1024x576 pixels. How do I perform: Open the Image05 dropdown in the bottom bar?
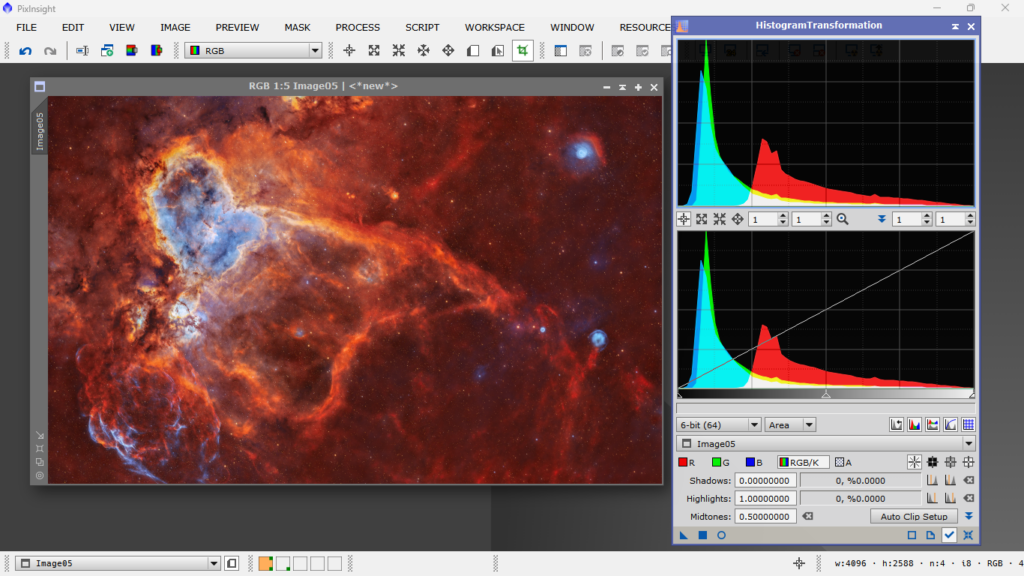point(118,564)
